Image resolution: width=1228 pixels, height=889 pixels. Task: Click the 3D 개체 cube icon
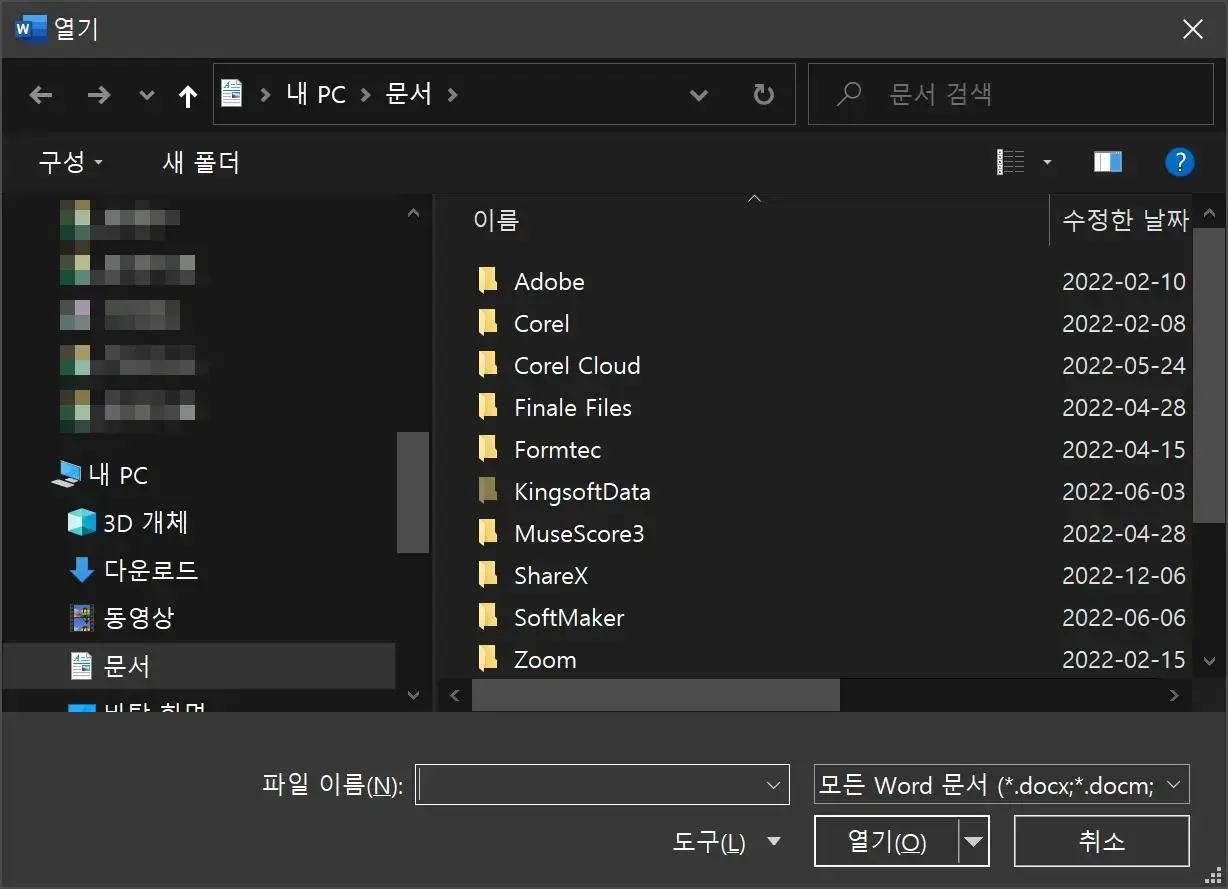pyautogui.click(x=81, y=523)
